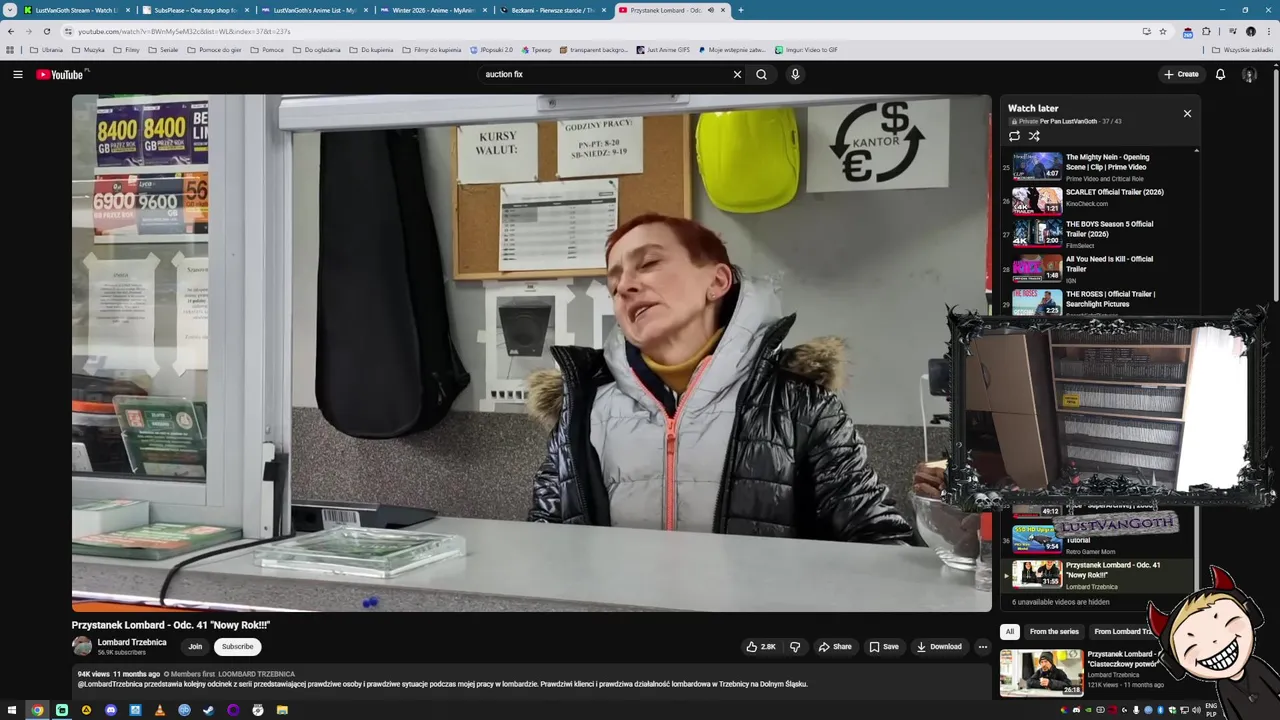Expand the Ubrania bookmarks folder
This screenshot has width=1280, height=720.
point(46,49)
